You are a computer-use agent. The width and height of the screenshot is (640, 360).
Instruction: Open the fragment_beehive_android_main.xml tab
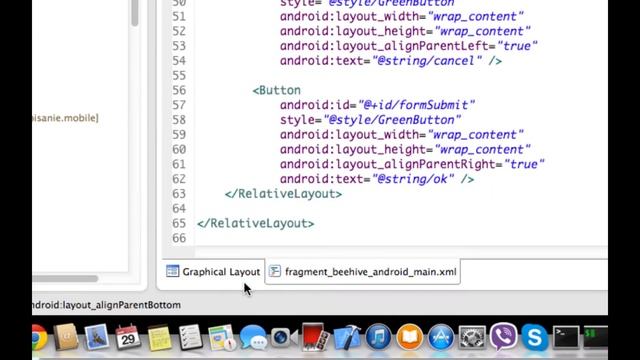click(363, 272)
